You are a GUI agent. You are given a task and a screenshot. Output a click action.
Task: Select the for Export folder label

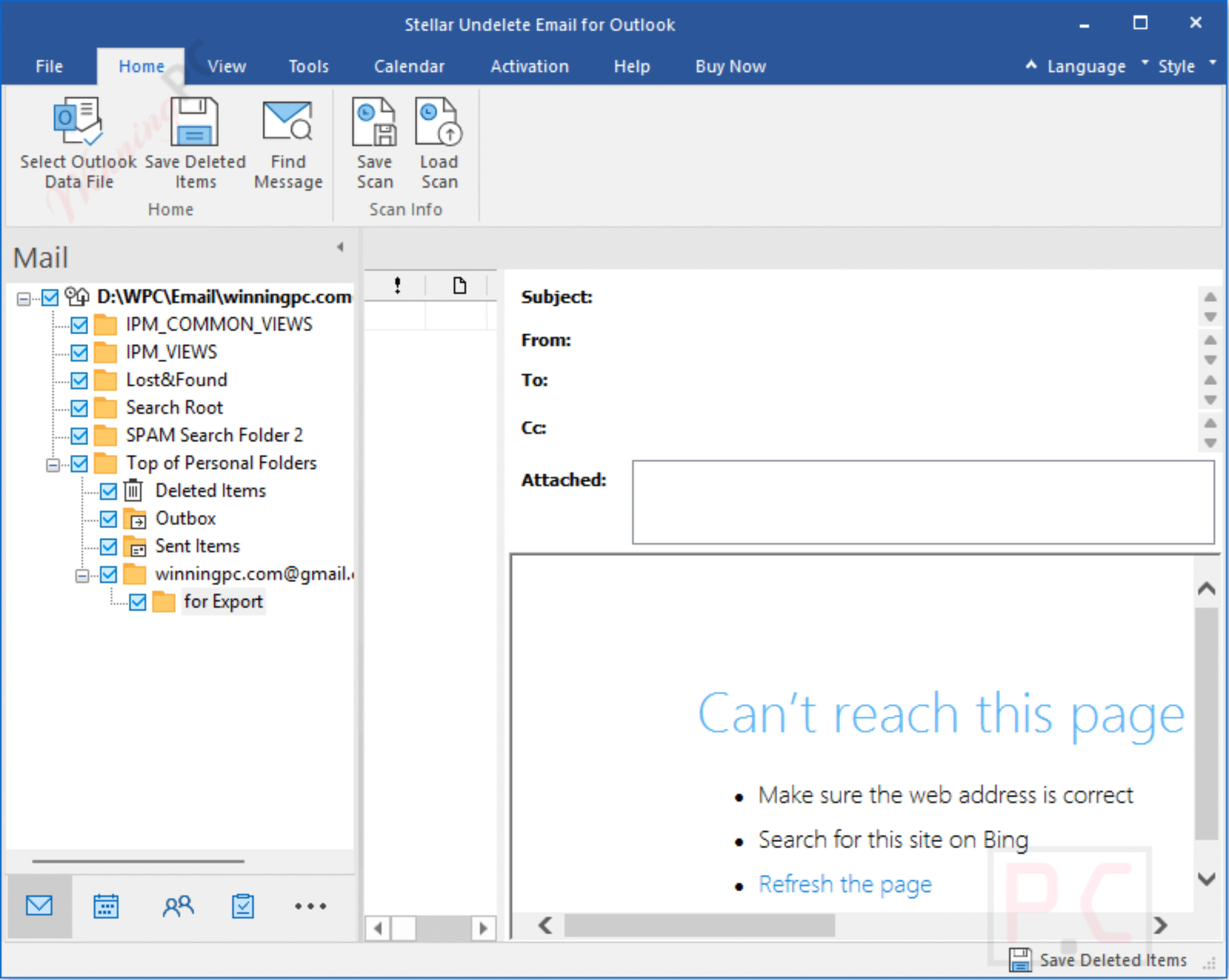tap(223, 601)
